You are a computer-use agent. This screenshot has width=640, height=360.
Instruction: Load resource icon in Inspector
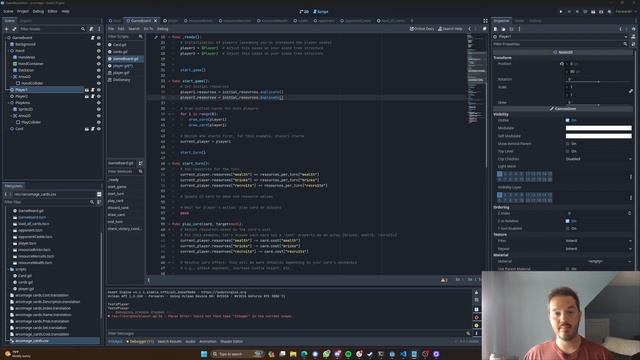[x=503, y=29]
